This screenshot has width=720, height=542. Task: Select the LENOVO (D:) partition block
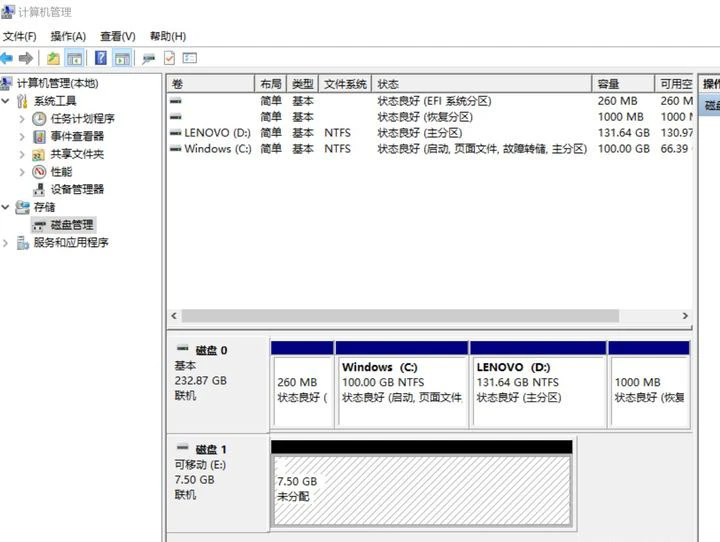click(x=538, y=384)
